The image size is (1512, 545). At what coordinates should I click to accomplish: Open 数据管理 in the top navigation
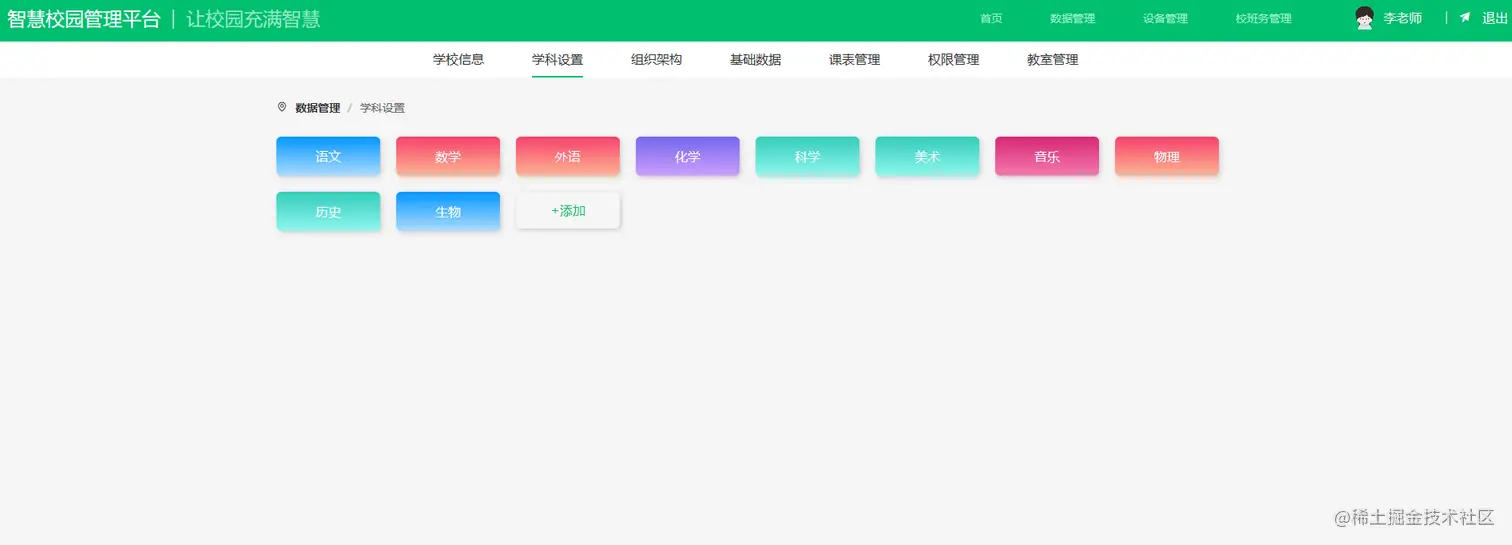[1072, 19]
